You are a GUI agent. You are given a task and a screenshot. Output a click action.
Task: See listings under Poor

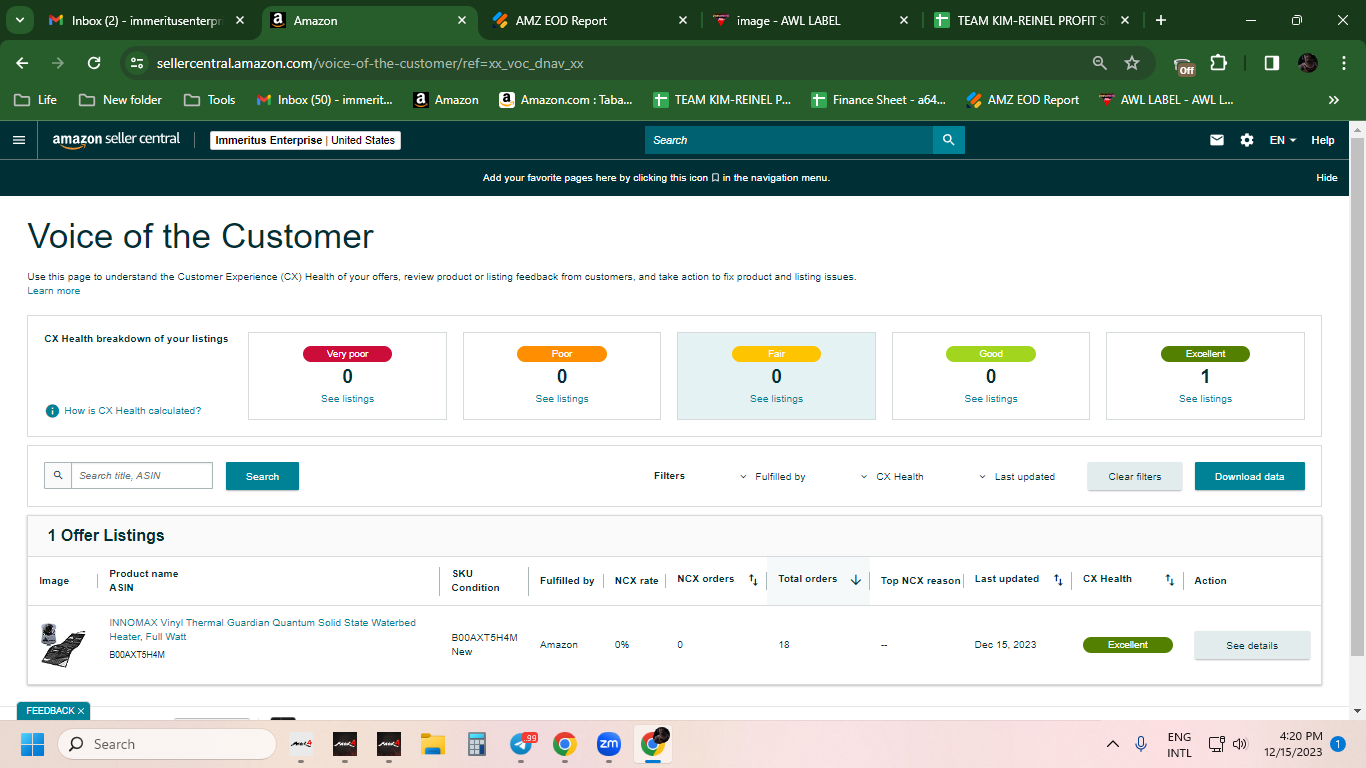(x=562, y=399)
